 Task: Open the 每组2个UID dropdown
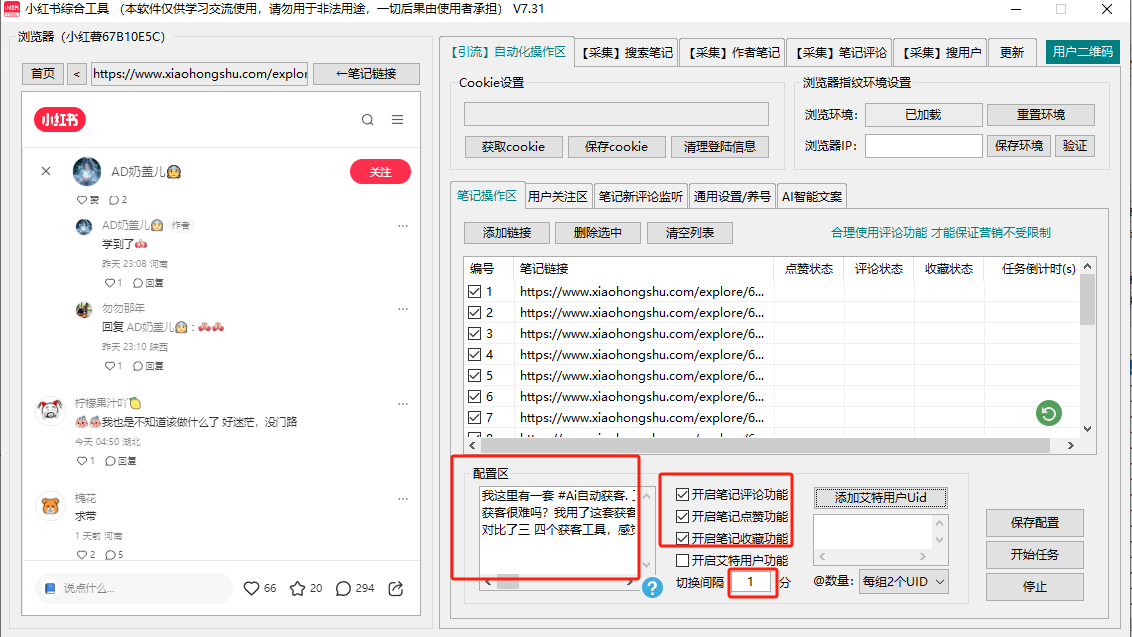pos(902,582)
